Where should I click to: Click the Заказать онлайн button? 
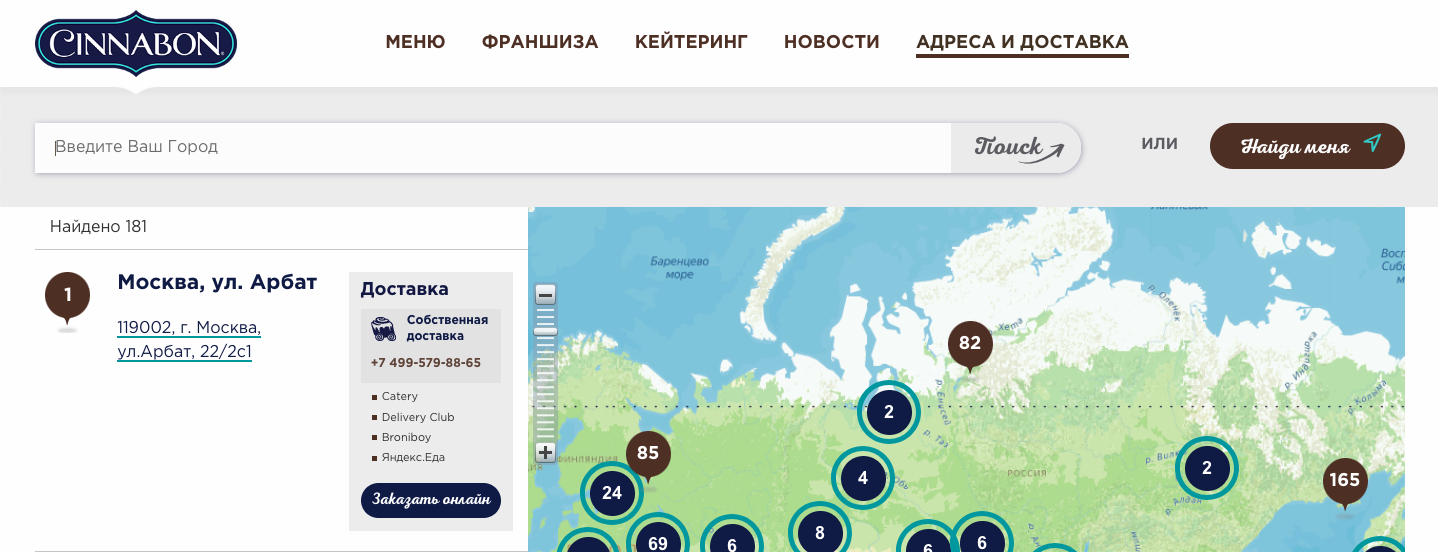tap(430, 500)
